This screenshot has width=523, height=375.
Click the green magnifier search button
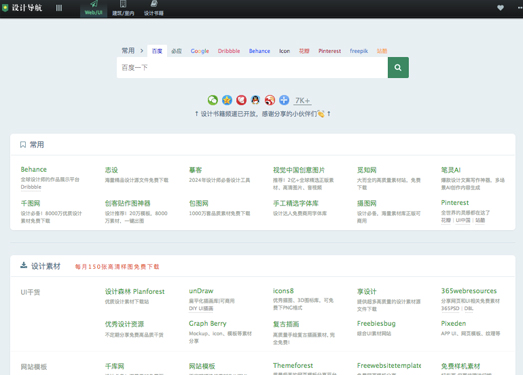tap(398, 67)
